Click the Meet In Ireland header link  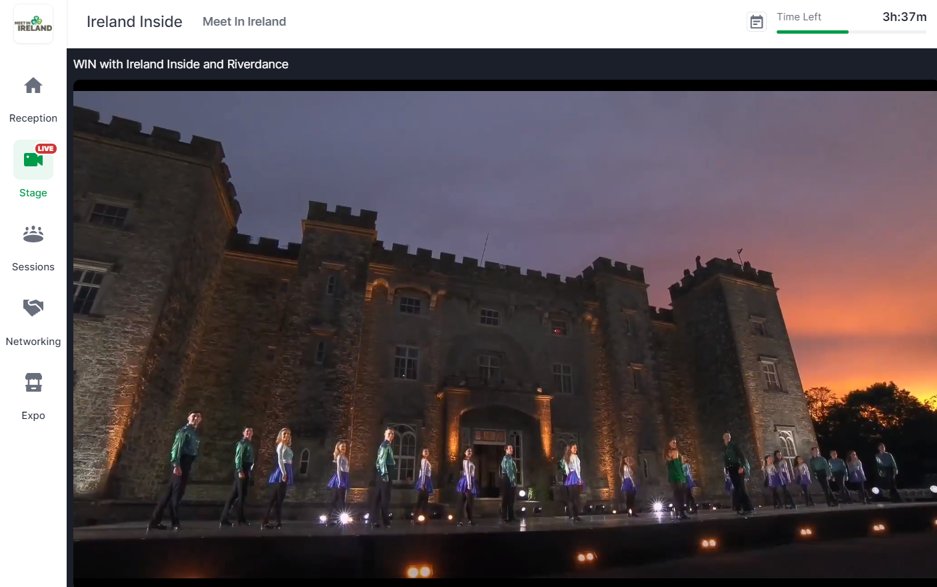tap(243, 21)
